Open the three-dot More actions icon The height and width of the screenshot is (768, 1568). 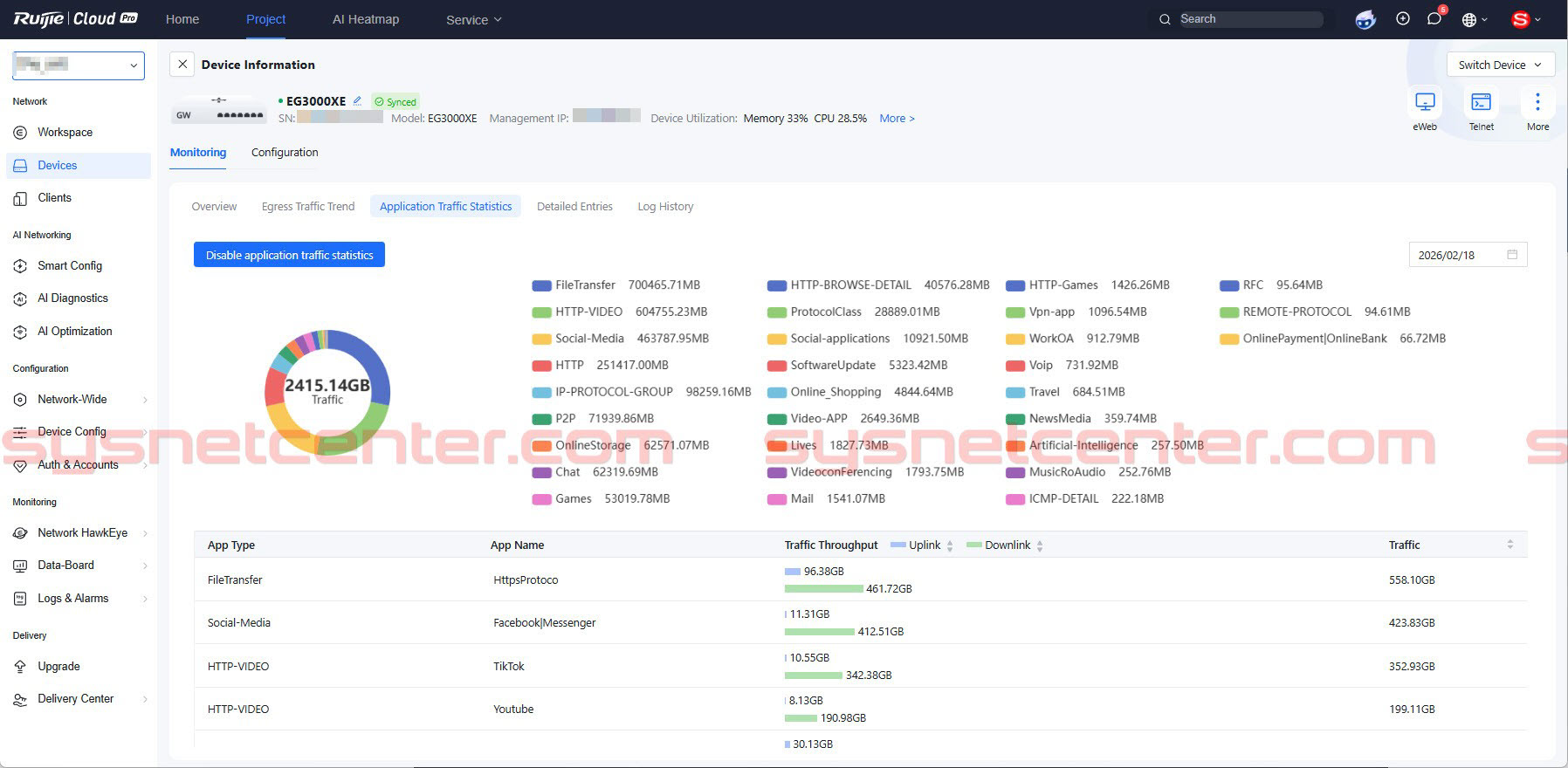[1537, 103]
